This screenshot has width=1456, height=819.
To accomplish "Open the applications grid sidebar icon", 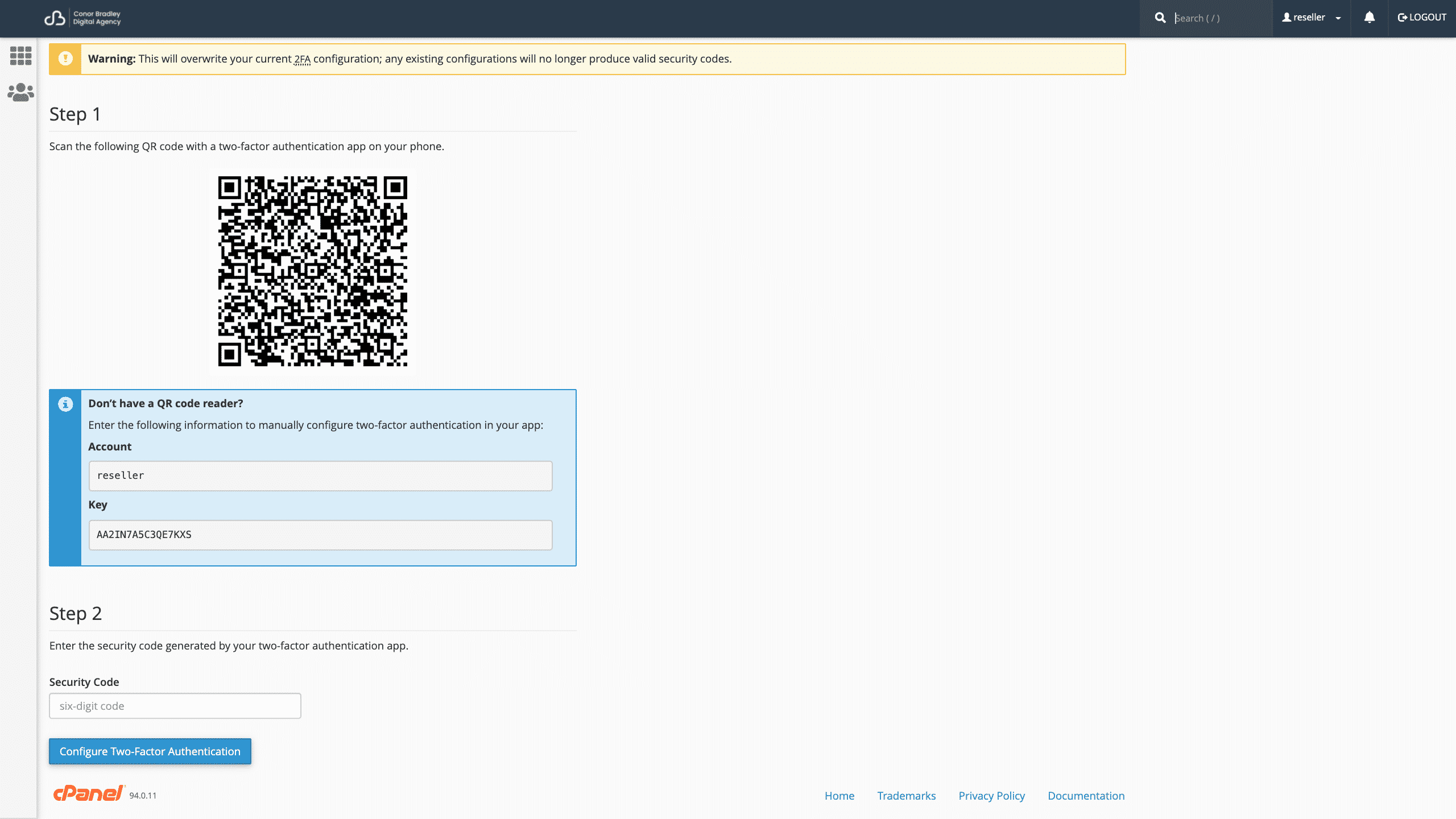I will coord(20,56).
